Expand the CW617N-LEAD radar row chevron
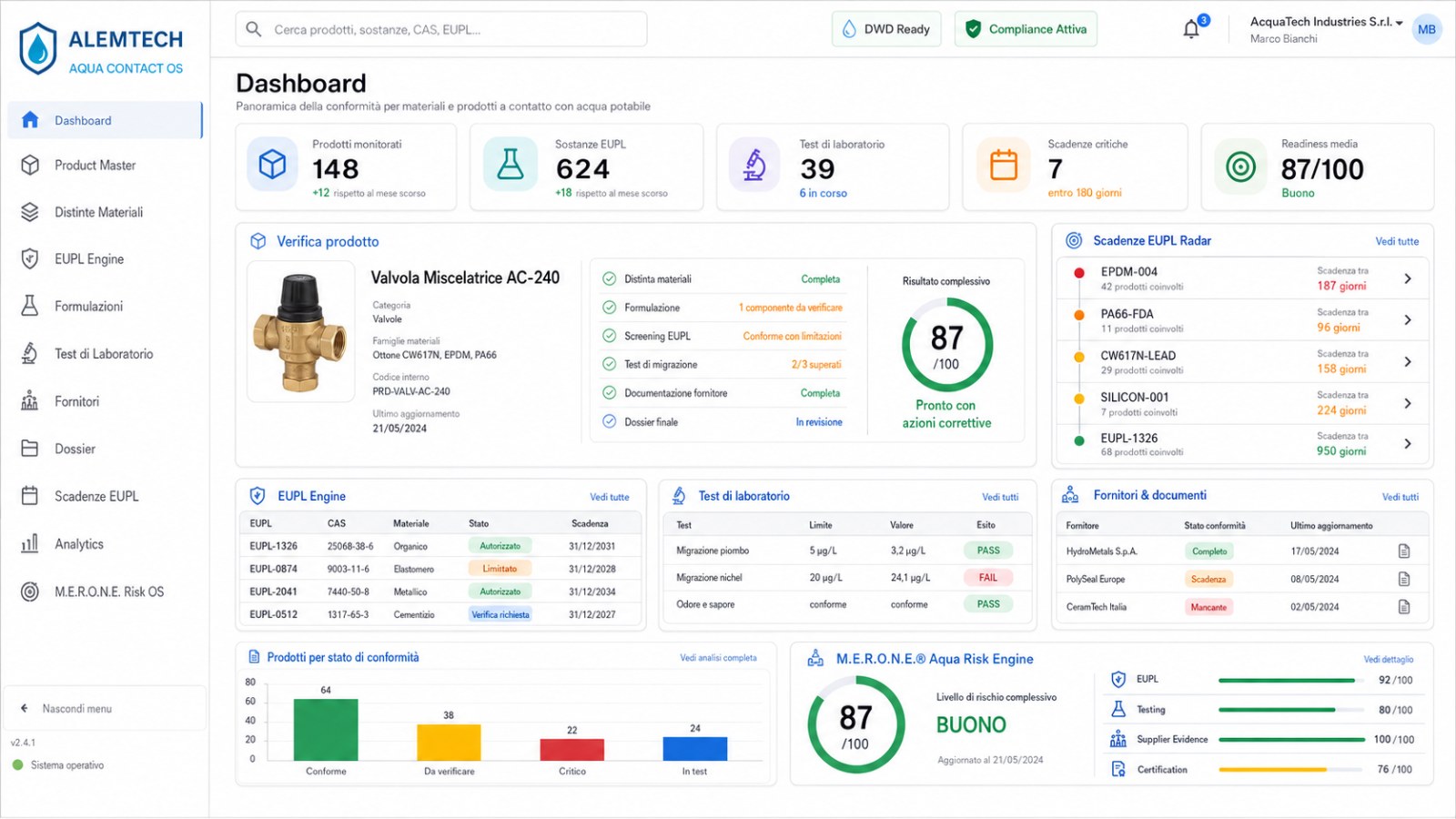The width and height of the screenshot is (1456, 819). [x=1408, y=362]
